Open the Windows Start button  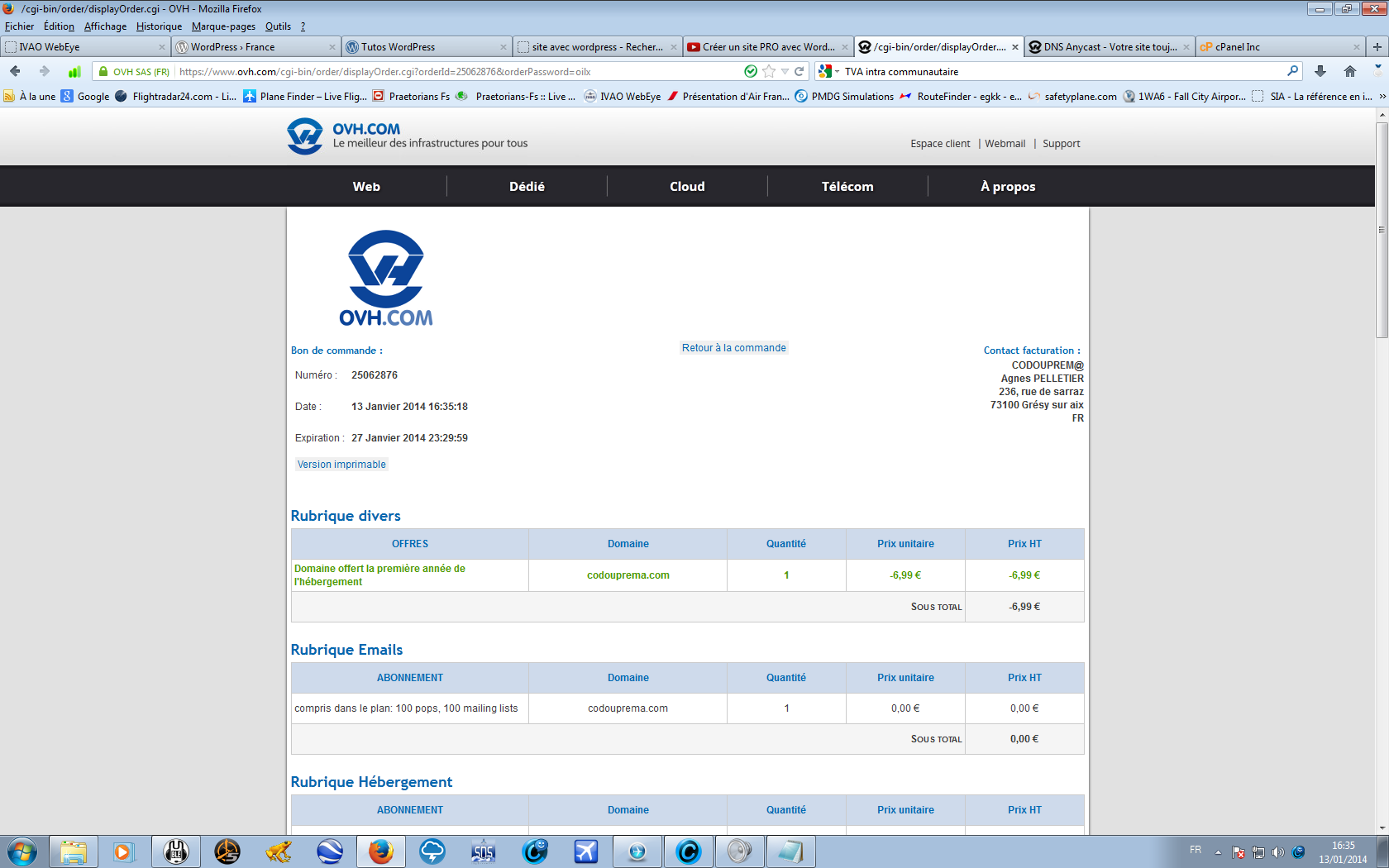pyautogui.click(x=21, y=851)
